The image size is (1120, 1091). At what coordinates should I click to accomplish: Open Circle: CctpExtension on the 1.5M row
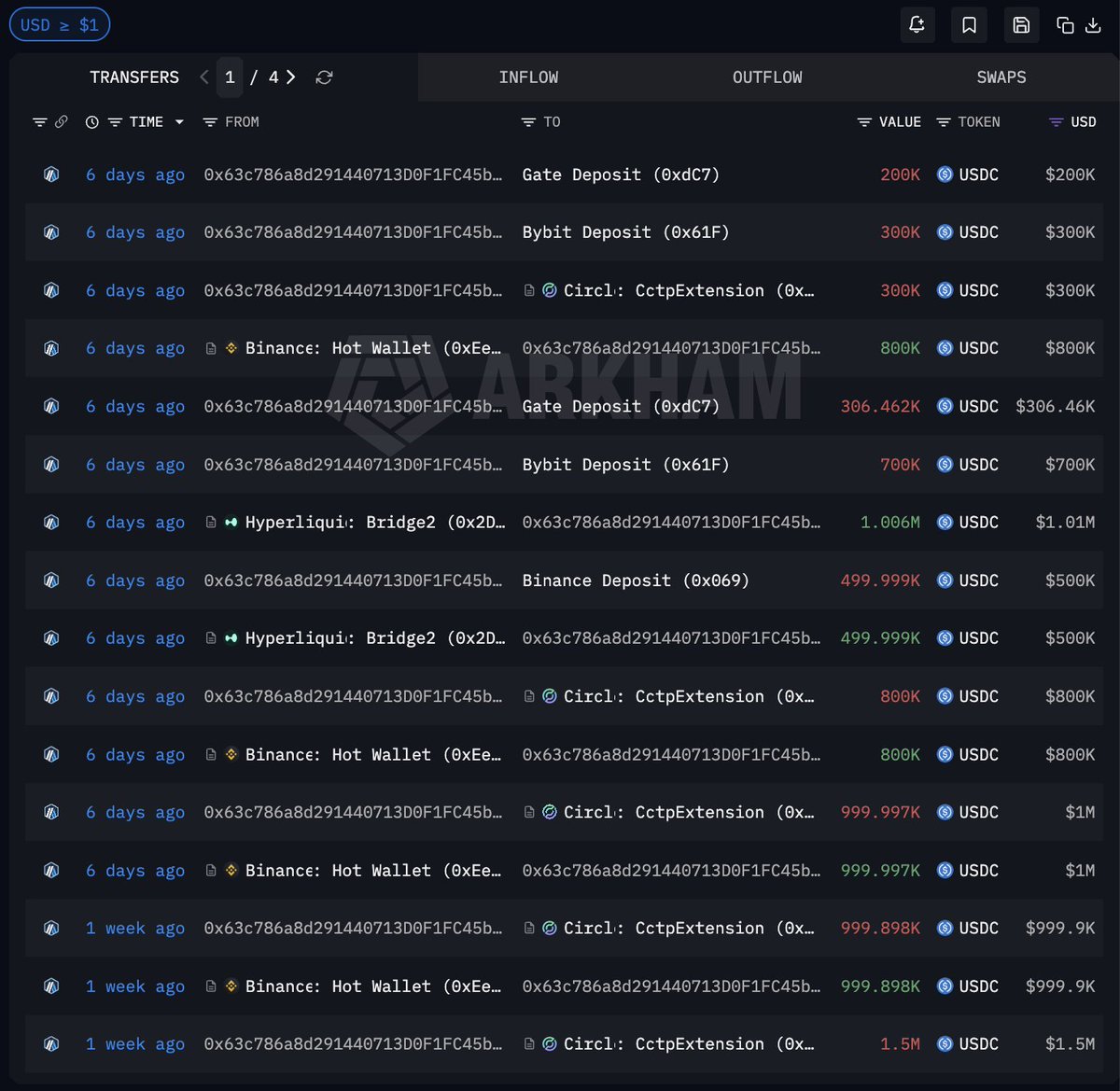[x=689, y=1044]
